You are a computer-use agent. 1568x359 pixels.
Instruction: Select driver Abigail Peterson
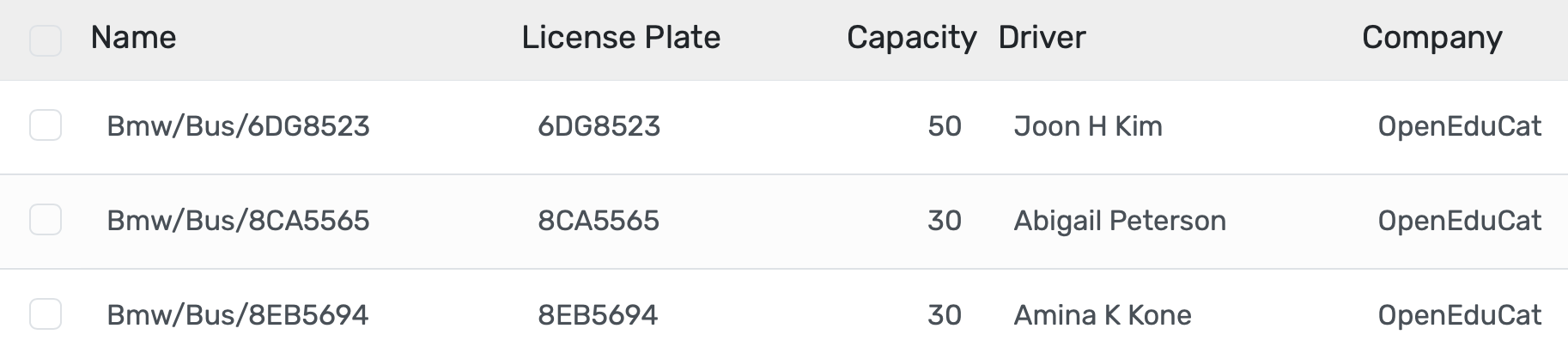click(1120, 222)
